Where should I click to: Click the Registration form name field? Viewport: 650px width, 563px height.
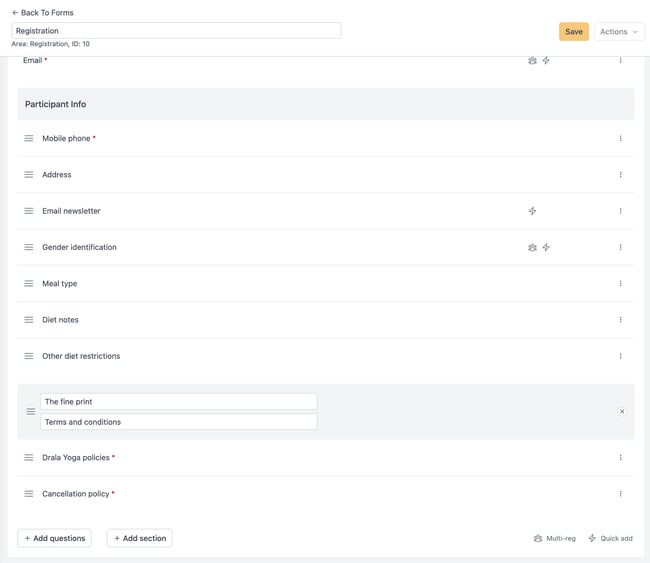pyautogui.click(x=176, y=31)
